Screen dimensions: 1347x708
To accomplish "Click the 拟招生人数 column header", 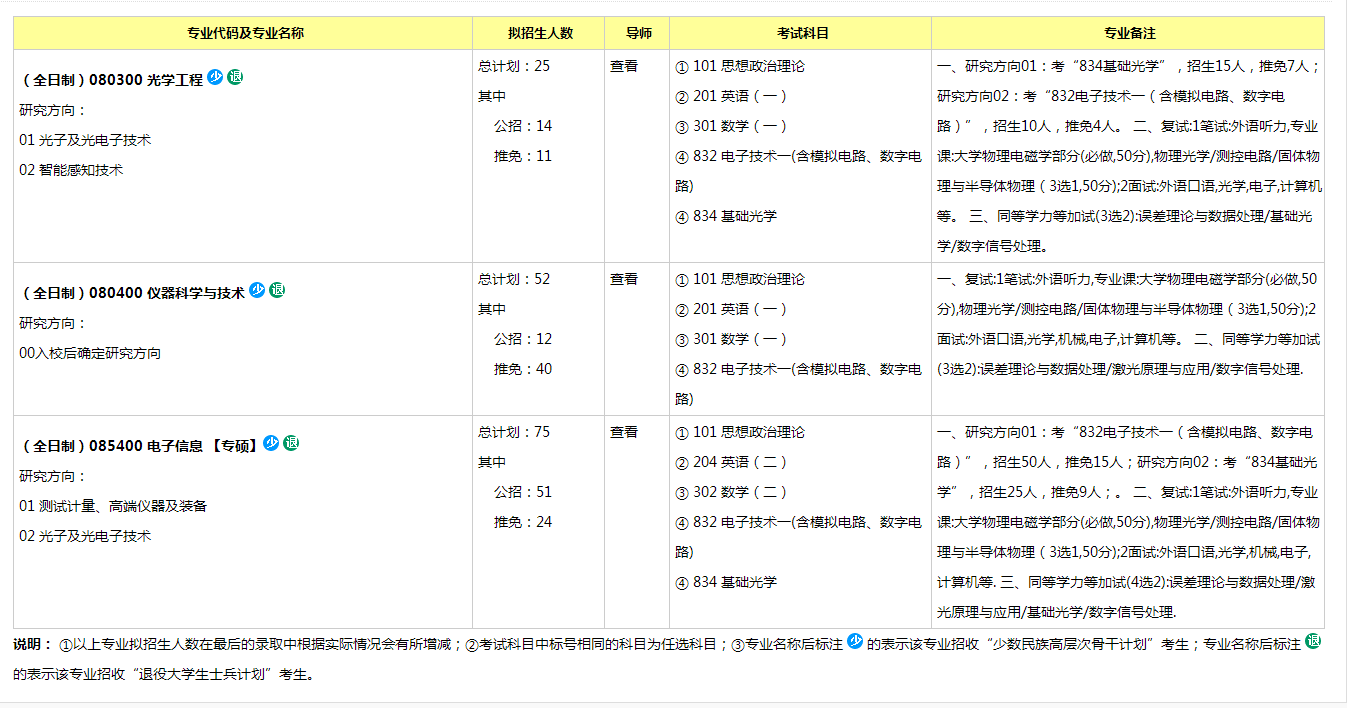I will pos(540,33).
